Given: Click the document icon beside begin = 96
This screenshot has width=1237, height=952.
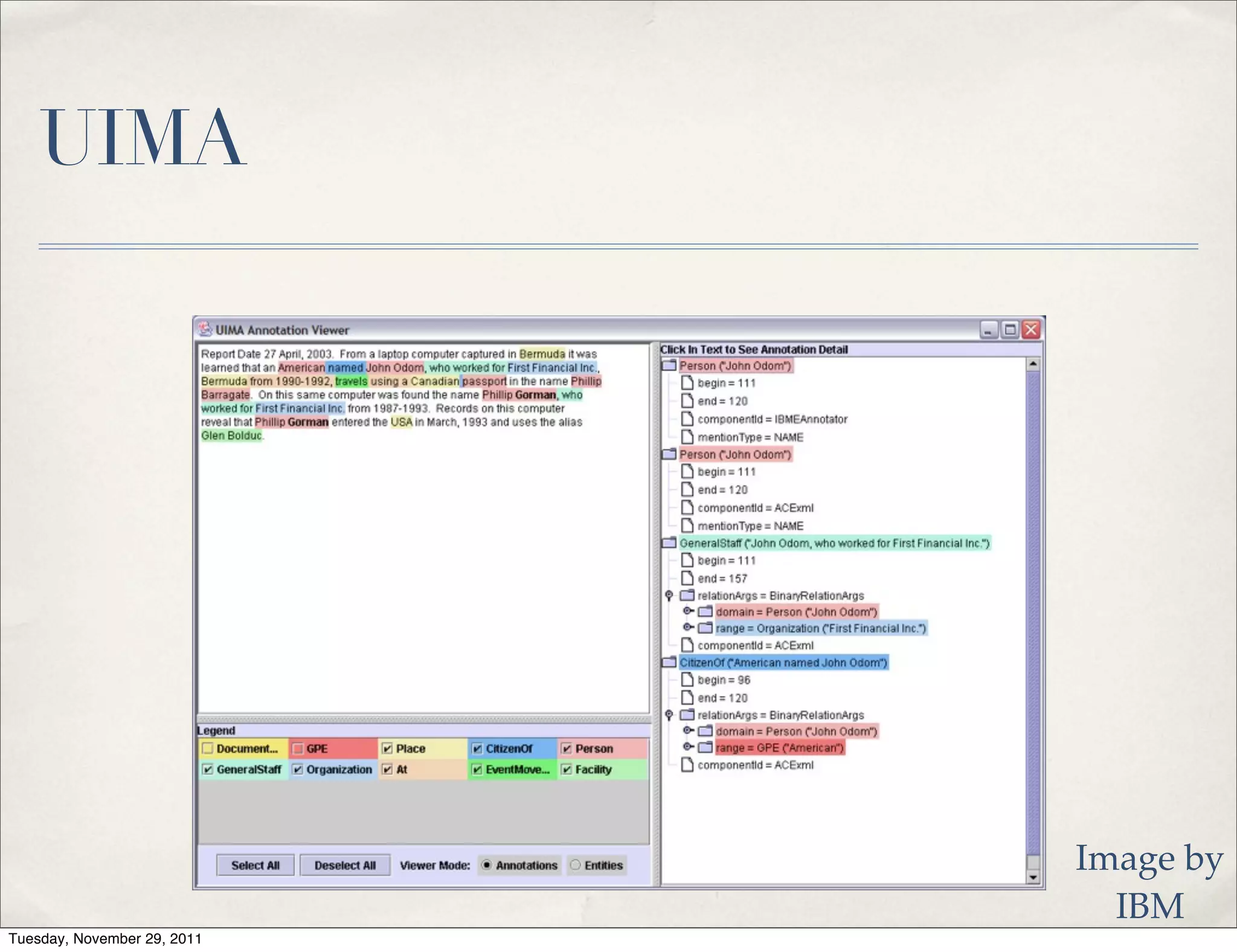Looking at the screenshot, I should tap(687, 680).
